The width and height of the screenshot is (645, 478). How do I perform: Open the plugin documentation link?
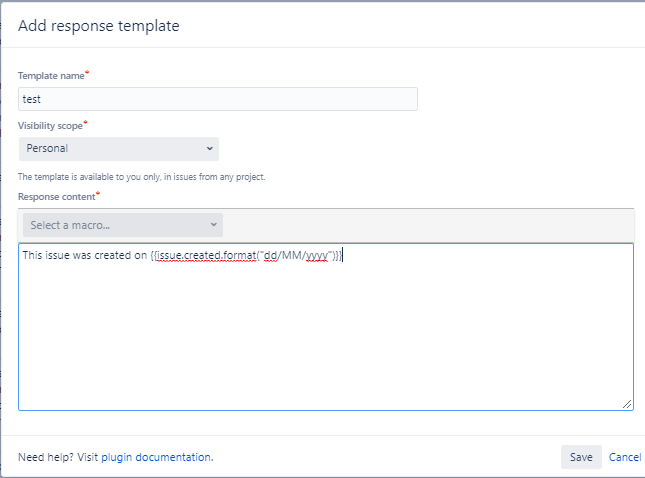(x=156, y=457)
